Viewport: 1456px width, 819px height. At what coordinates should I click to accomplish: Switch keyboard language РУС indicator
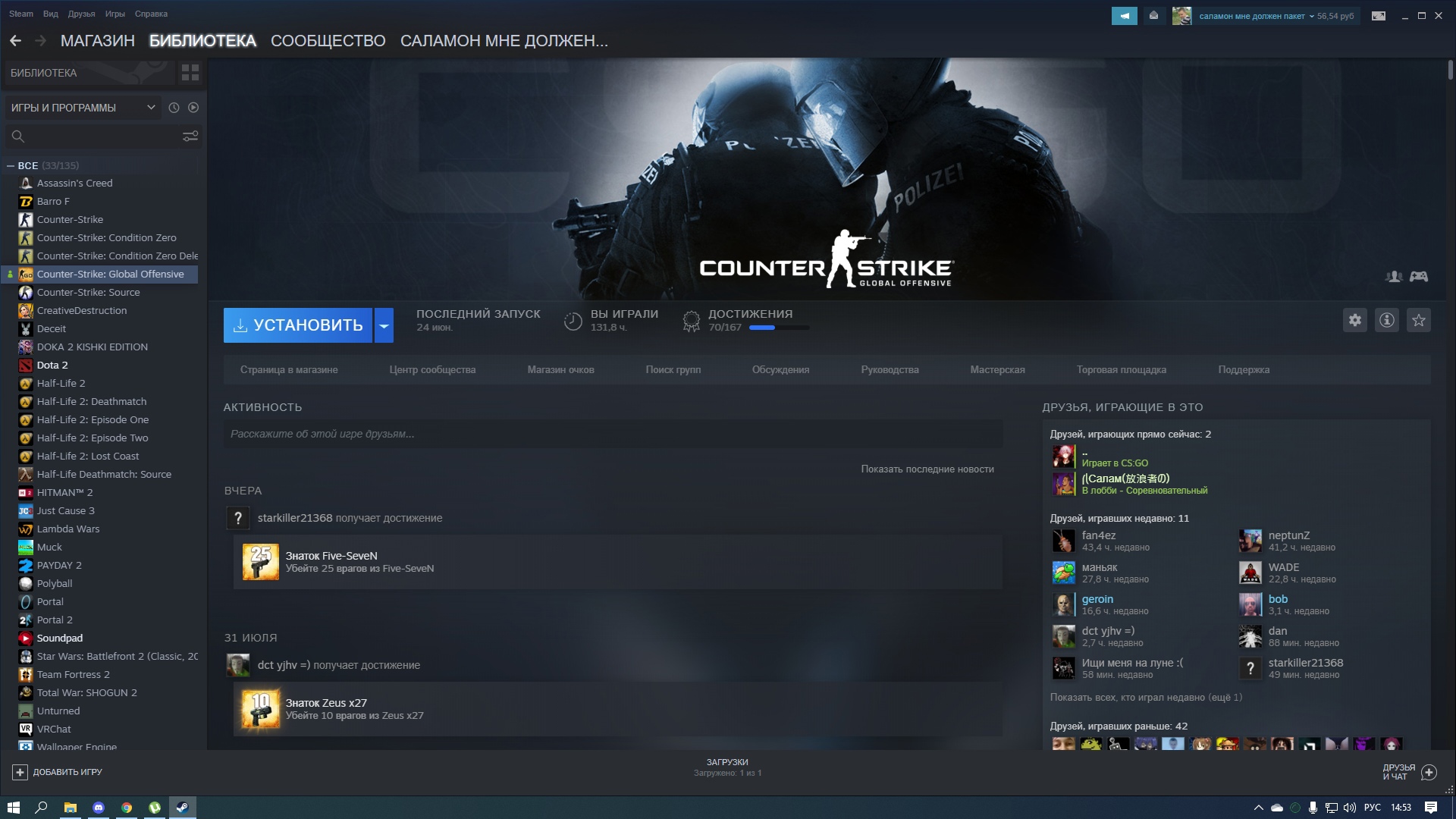pyautogui.click(x=1373, y=808)
